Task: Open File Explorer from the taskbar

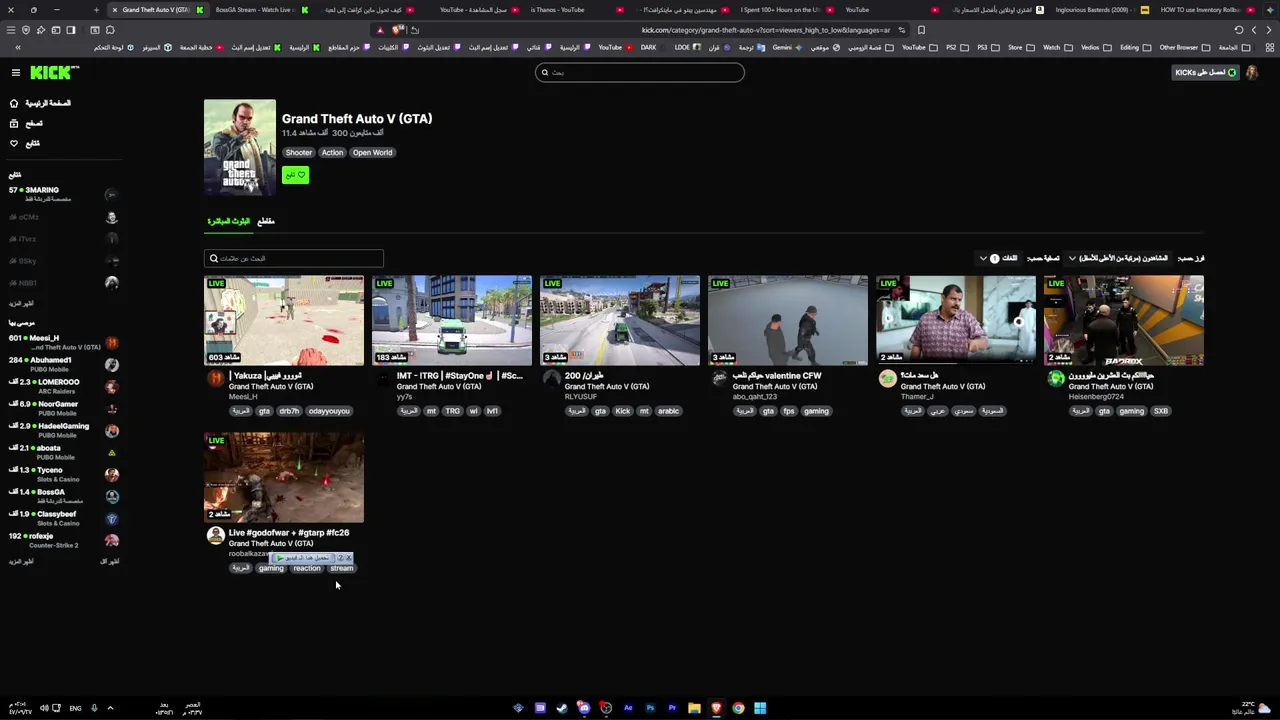Action: pos(694,708)
